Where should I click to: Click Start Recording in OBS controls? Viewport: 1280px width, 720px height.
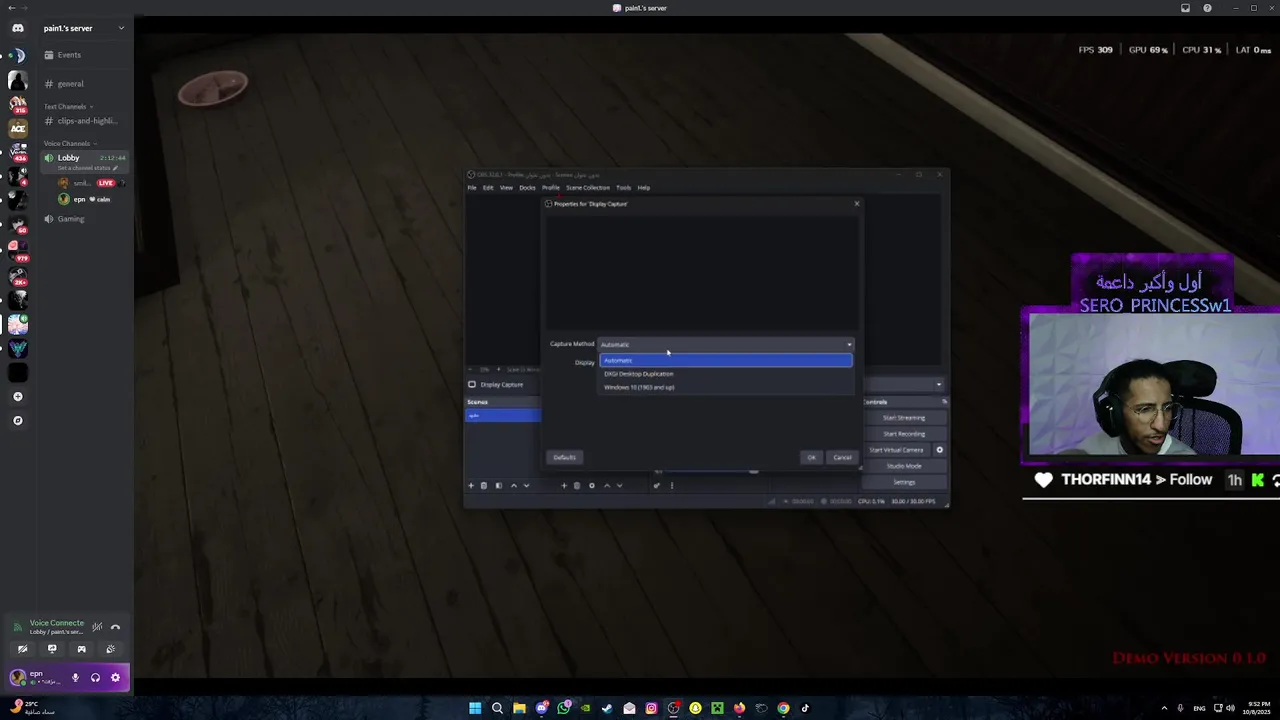(904, 434)
